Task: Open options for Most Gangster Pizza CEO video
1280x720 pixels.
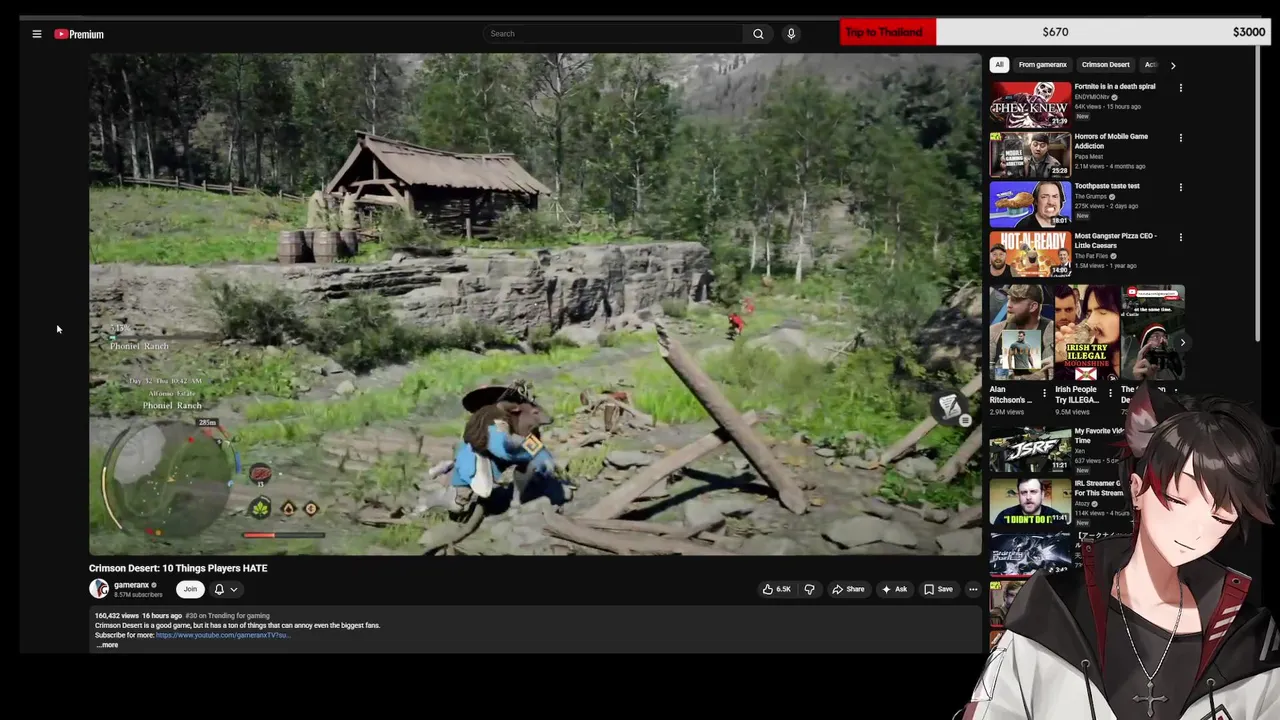Action: [x=1181, y=238]
